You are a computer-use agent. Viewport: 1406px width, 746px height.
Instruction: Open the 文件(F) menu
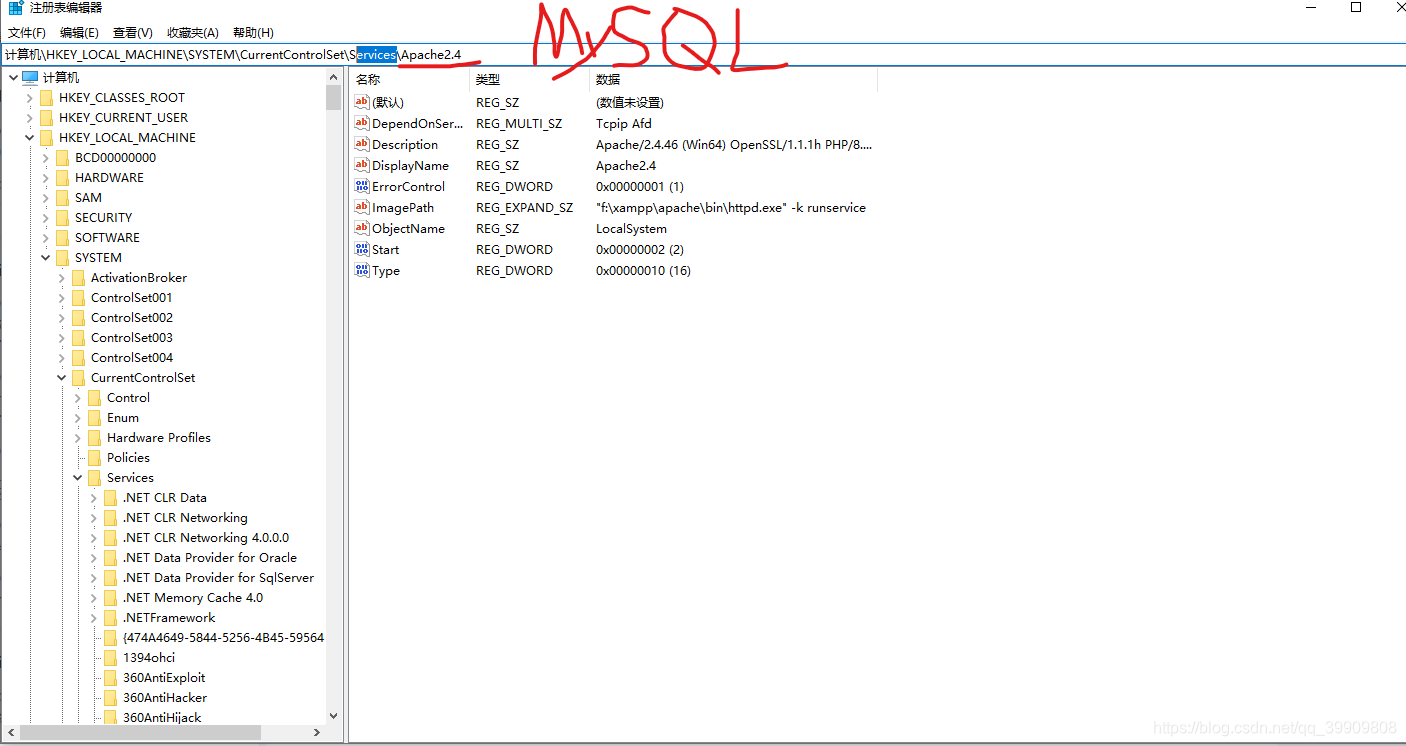click(27, 33)
